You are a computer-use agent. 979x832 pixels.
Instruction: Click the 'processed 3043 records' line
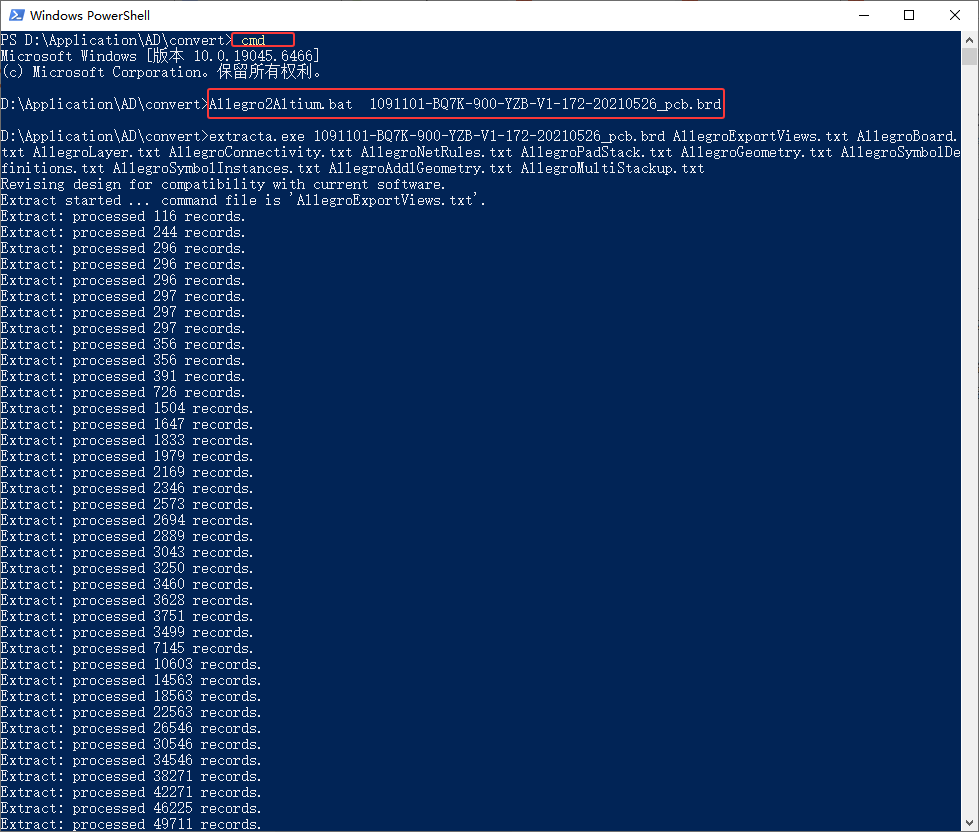coord(127,552)
